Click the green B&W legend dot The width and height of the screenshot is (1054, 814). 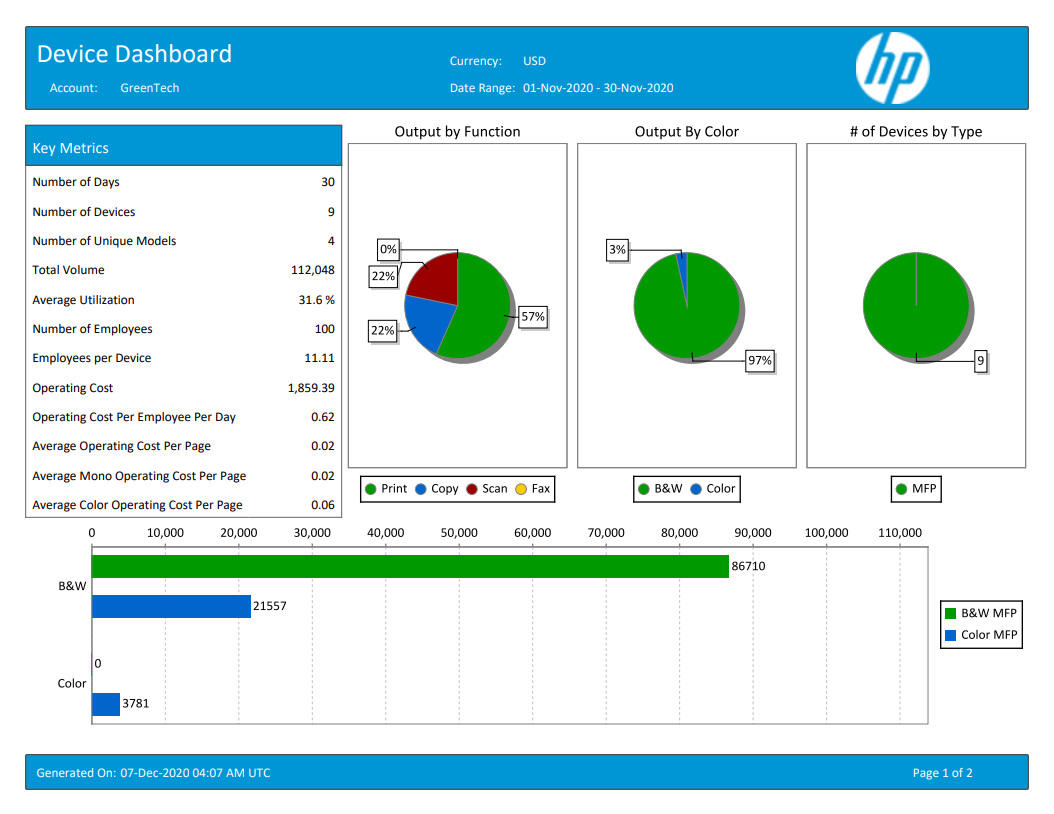(x=644, y=489)
